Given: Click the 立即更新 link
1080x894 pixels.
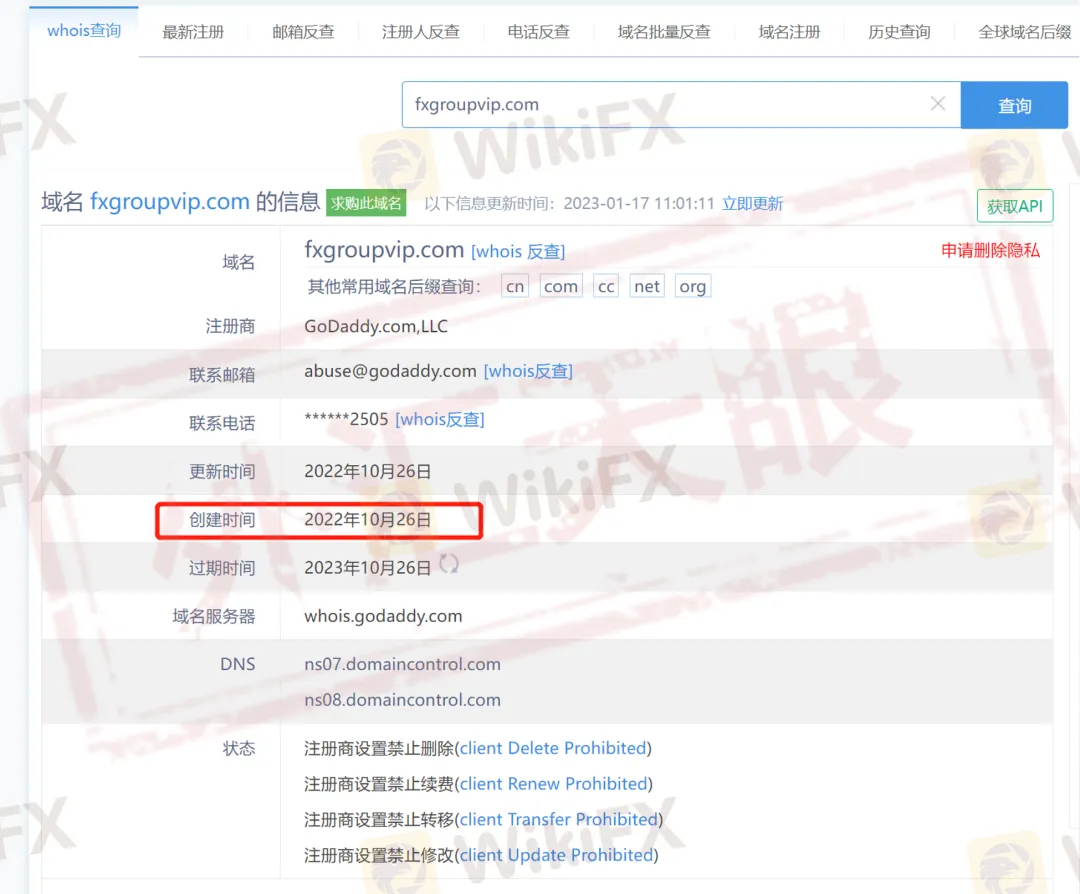Looking at the screenshot, I should [x=752, y=204].
